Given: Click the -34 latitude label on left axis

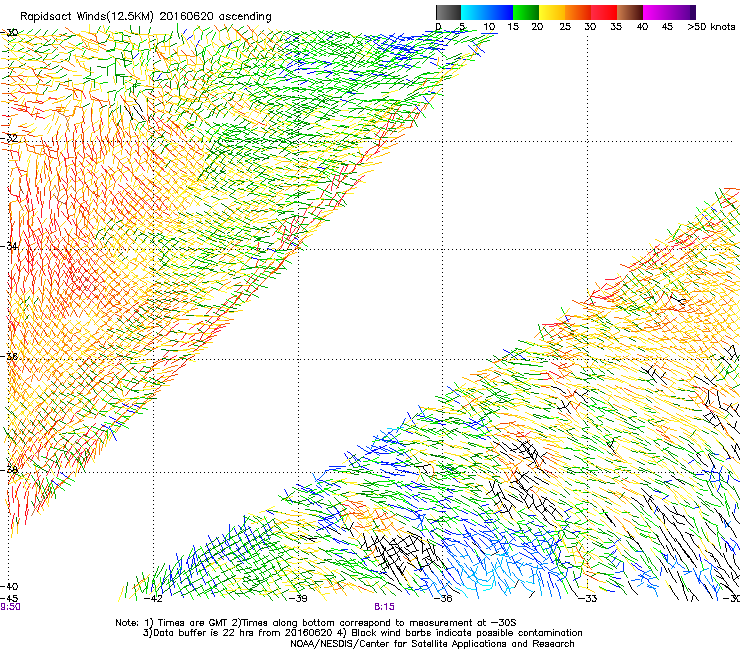Looking at the screenshot, I should click(9, 246).
